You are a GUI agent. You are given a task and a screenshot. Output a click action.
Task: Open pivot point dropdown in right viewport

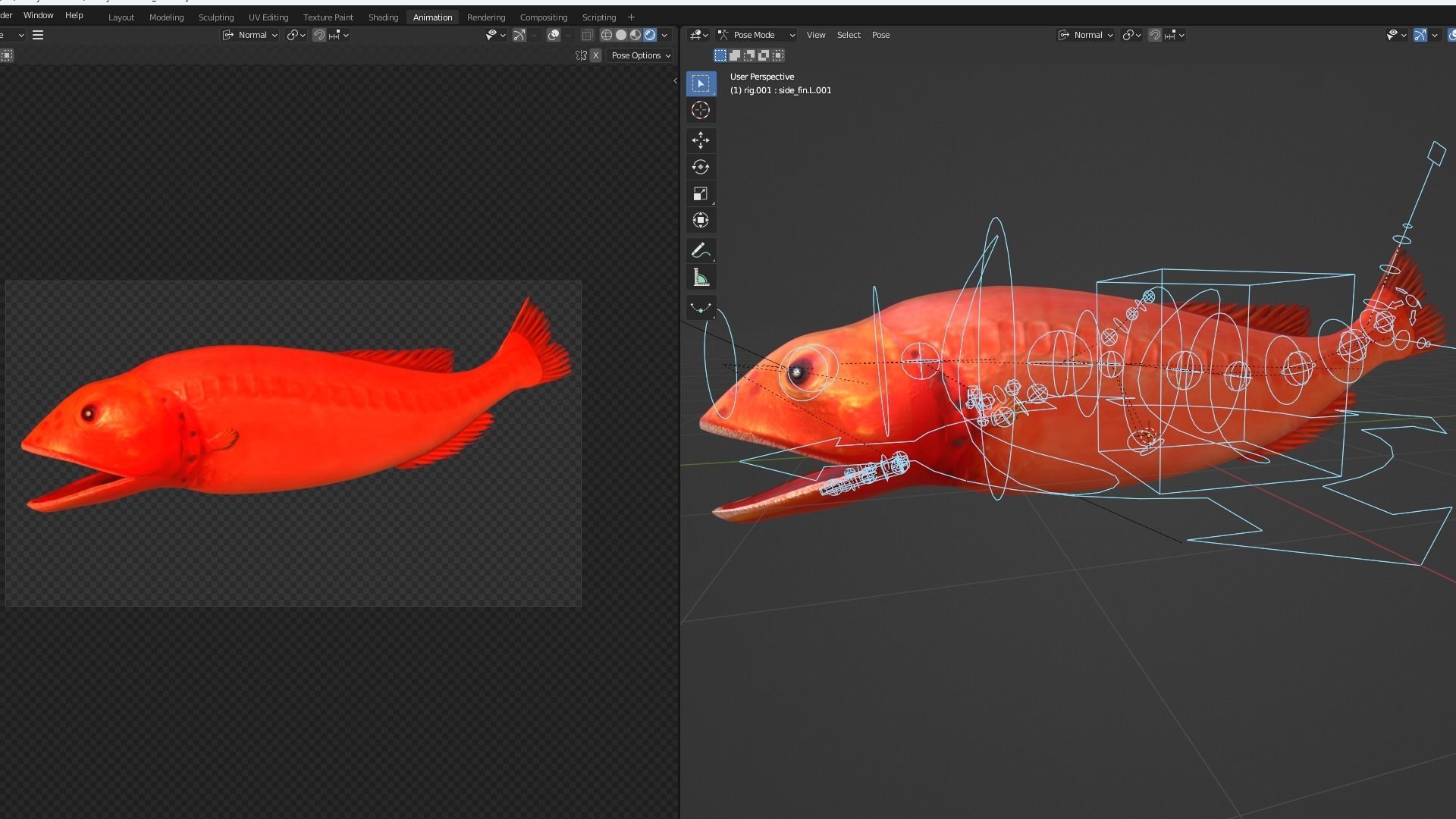[1131, 35]
